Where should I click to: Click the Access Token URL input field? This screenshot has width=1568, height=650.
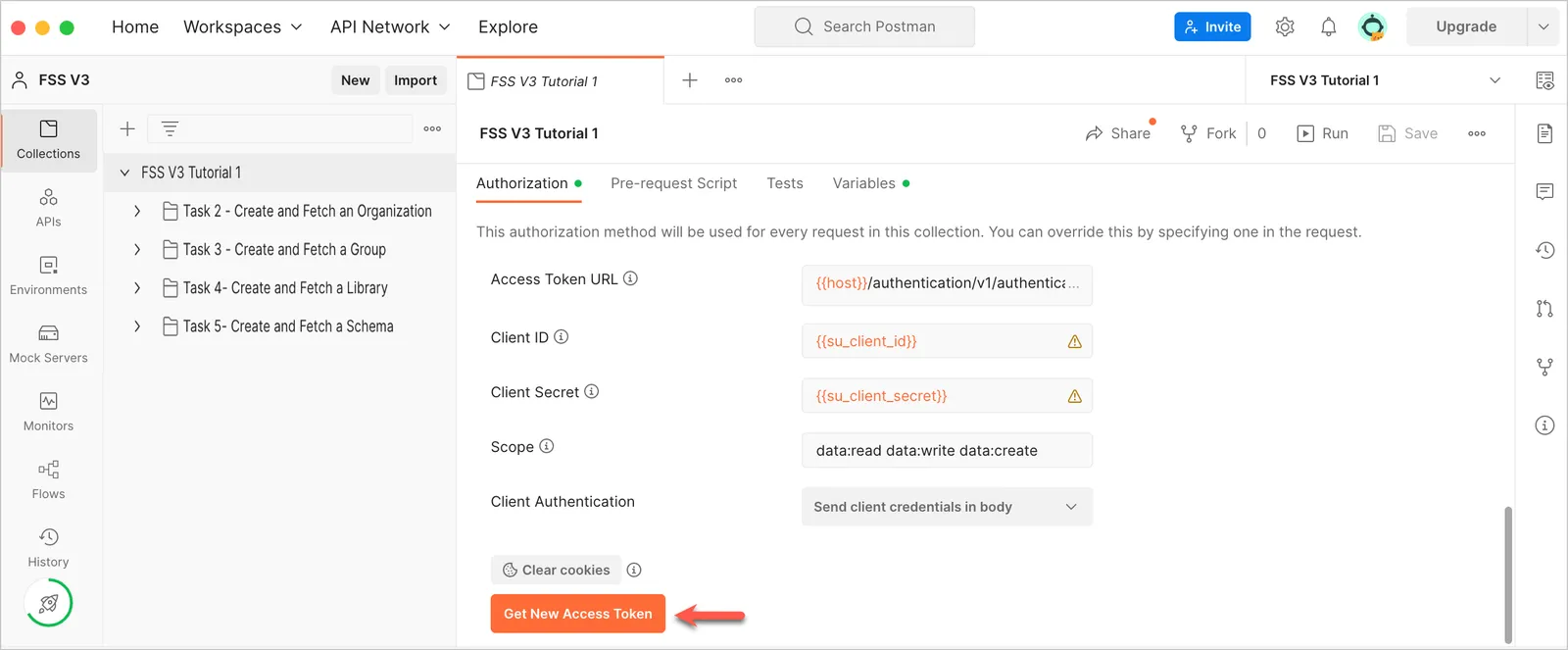(x=947, y=283)
